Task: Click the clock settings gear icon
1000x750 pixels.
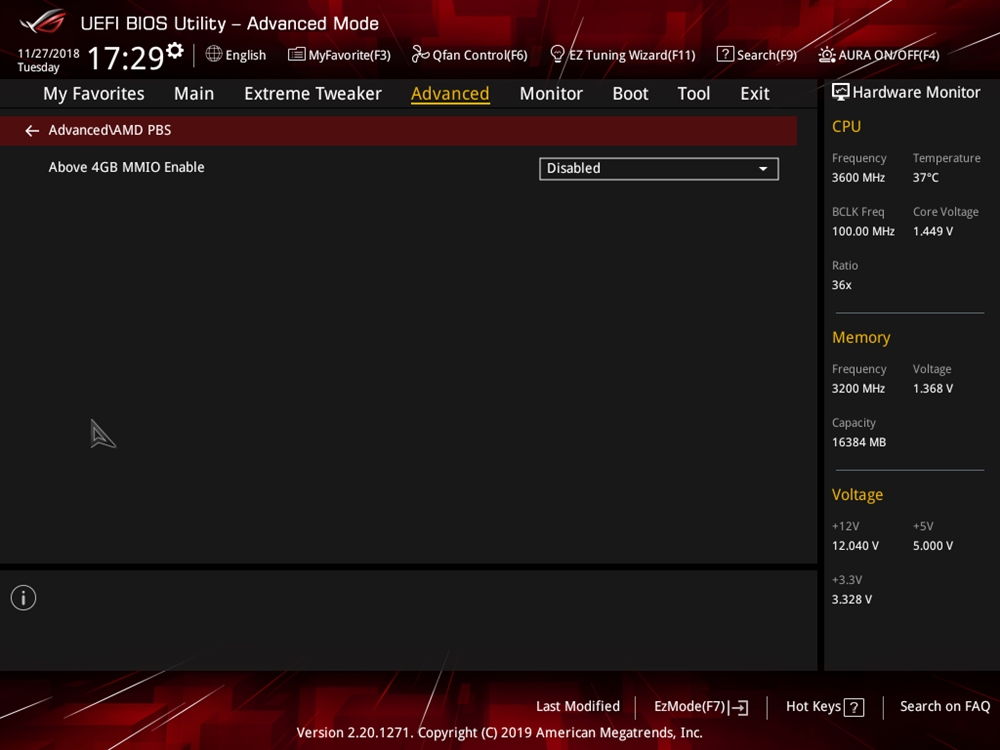Action: pos(175,50)
